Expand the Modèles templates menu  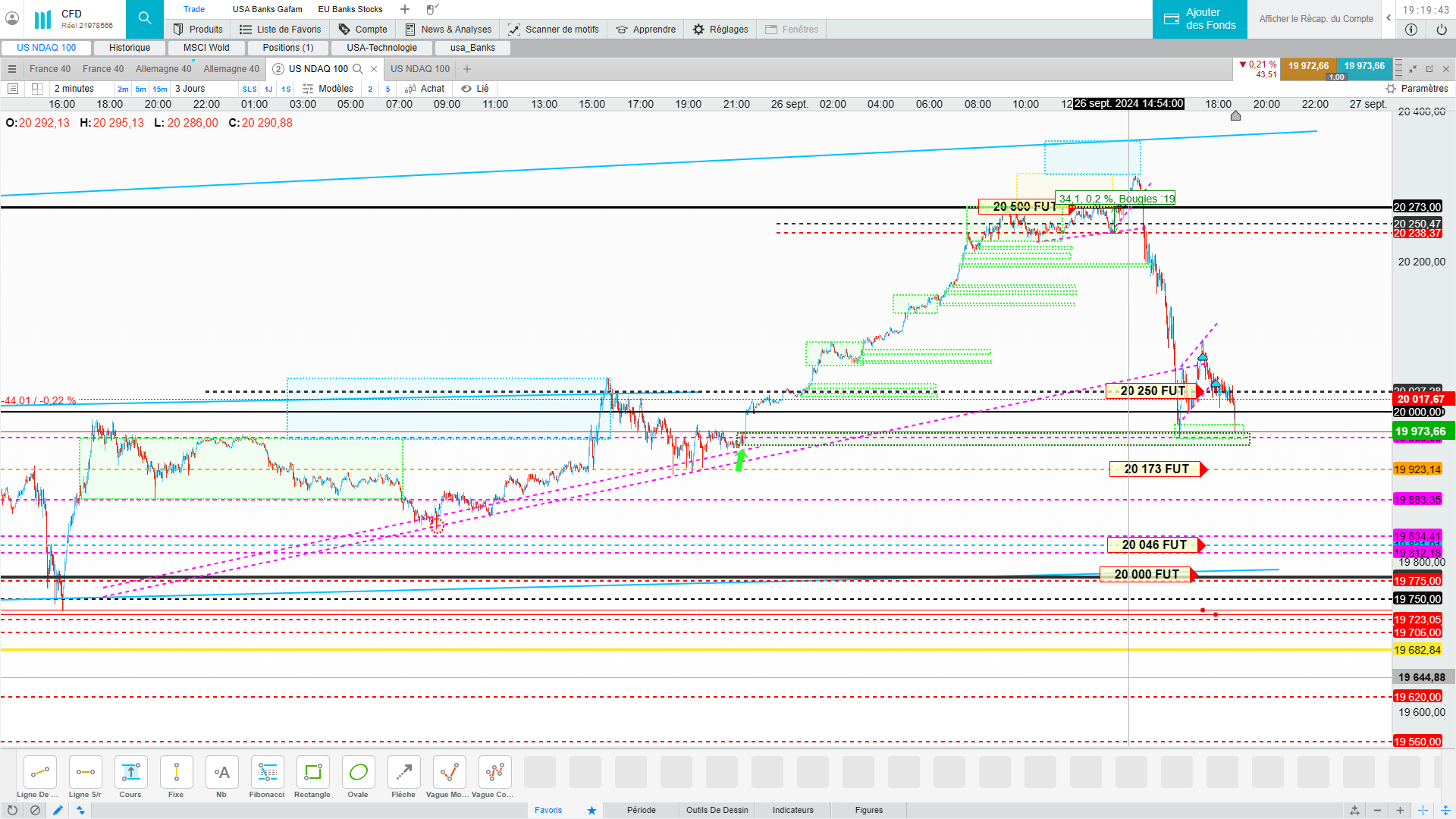[x=328, y=89]
